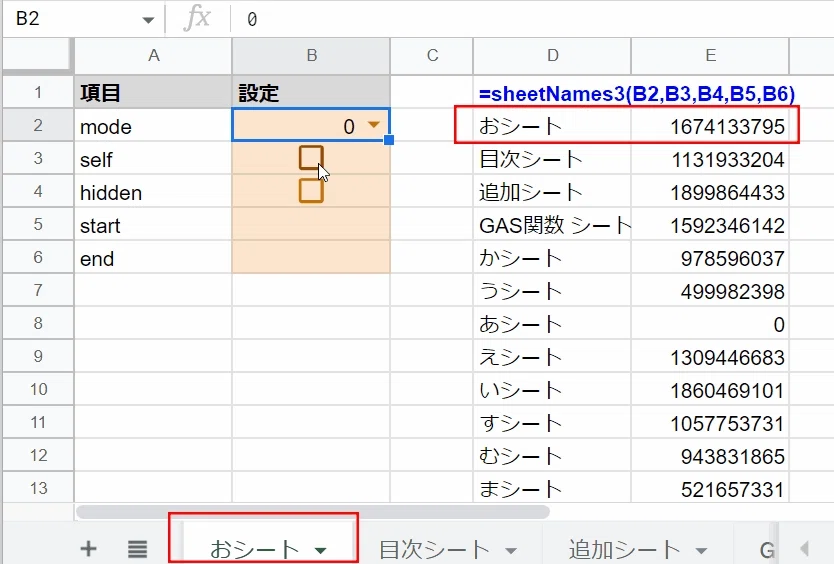Image resolution: width=834 pixels, height=564 pixels.
Task: Select the cell labeled self
Action: pos(153,159)
